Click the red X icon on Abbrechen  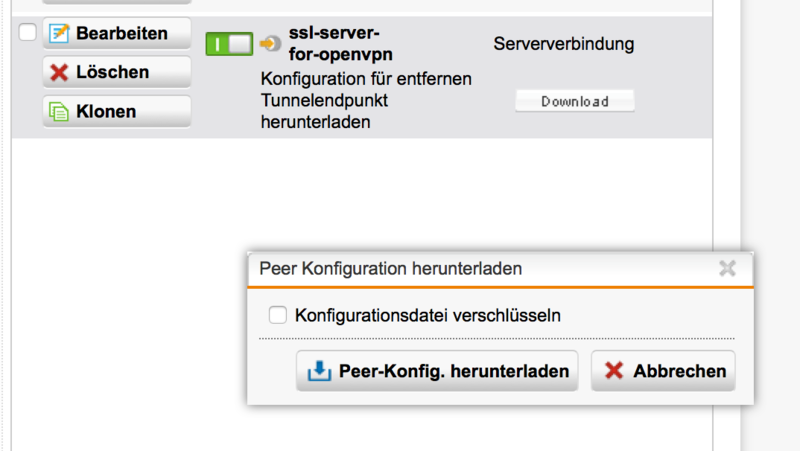point(613,371)
